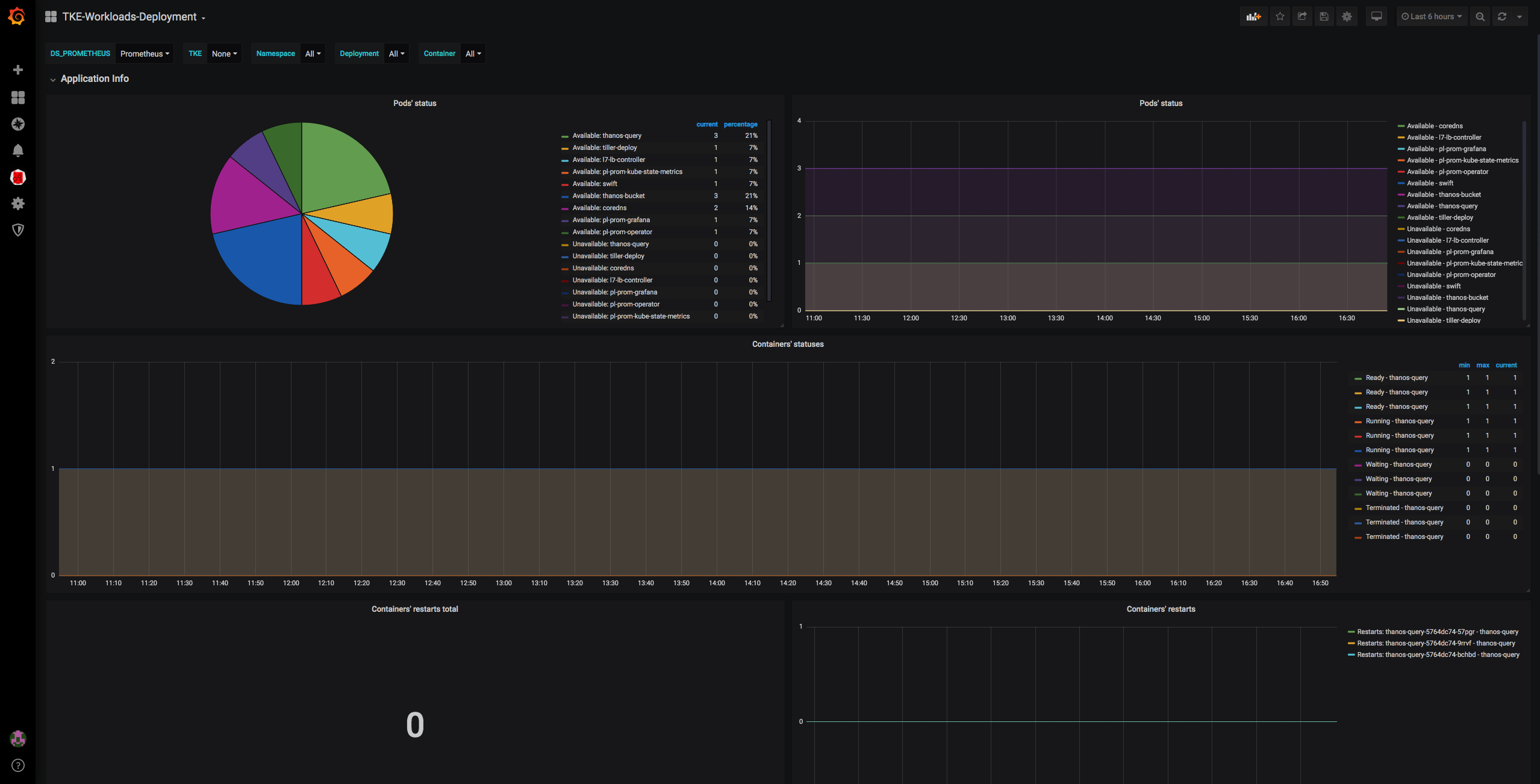Collapse the Application Info row
This screenshot has height=784, width=1540.
click(x=94, y=79)
